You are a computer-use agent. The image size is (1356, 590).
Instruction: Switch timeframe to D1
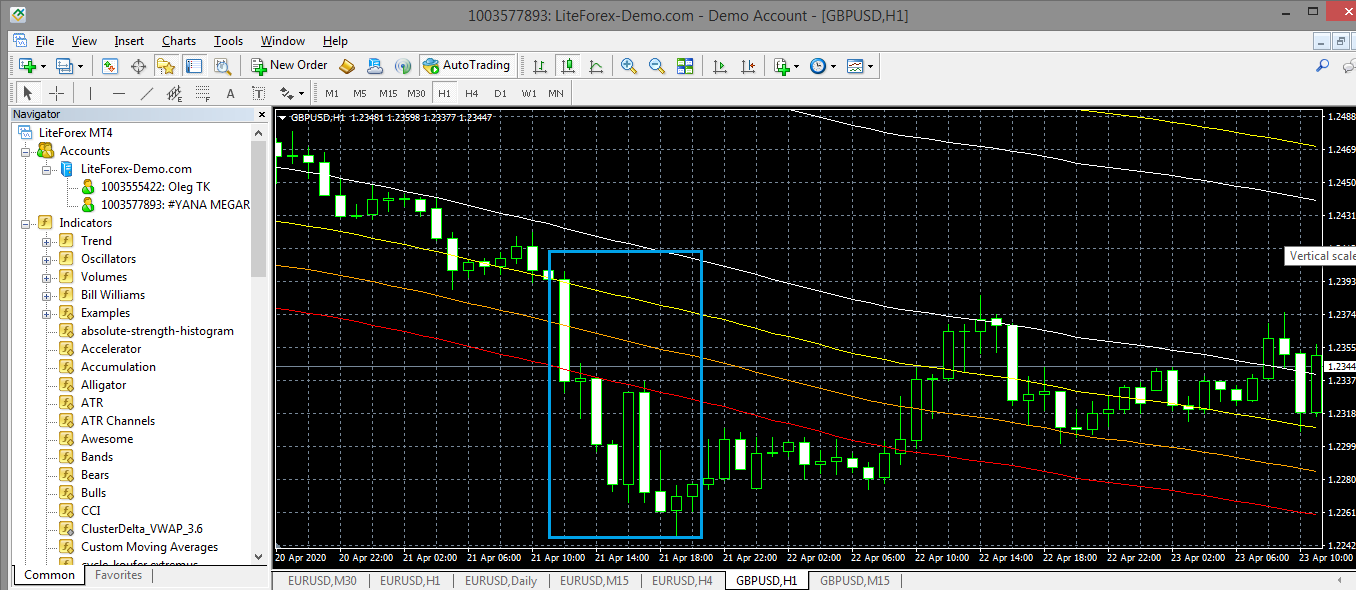[499, 93]
